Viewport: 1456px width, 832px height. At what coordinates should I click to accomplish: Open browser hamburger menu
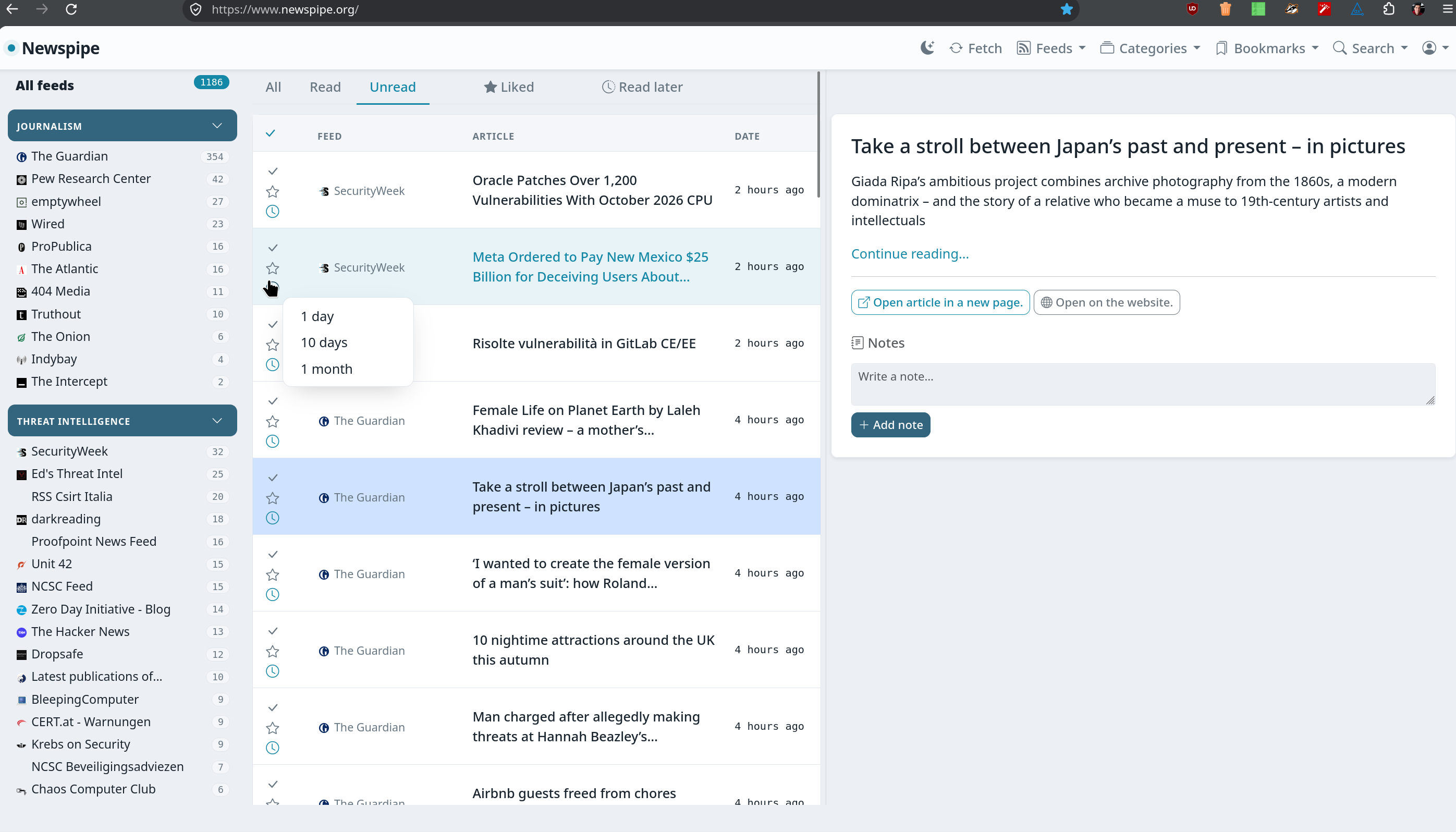click(x=1448, y=9)
